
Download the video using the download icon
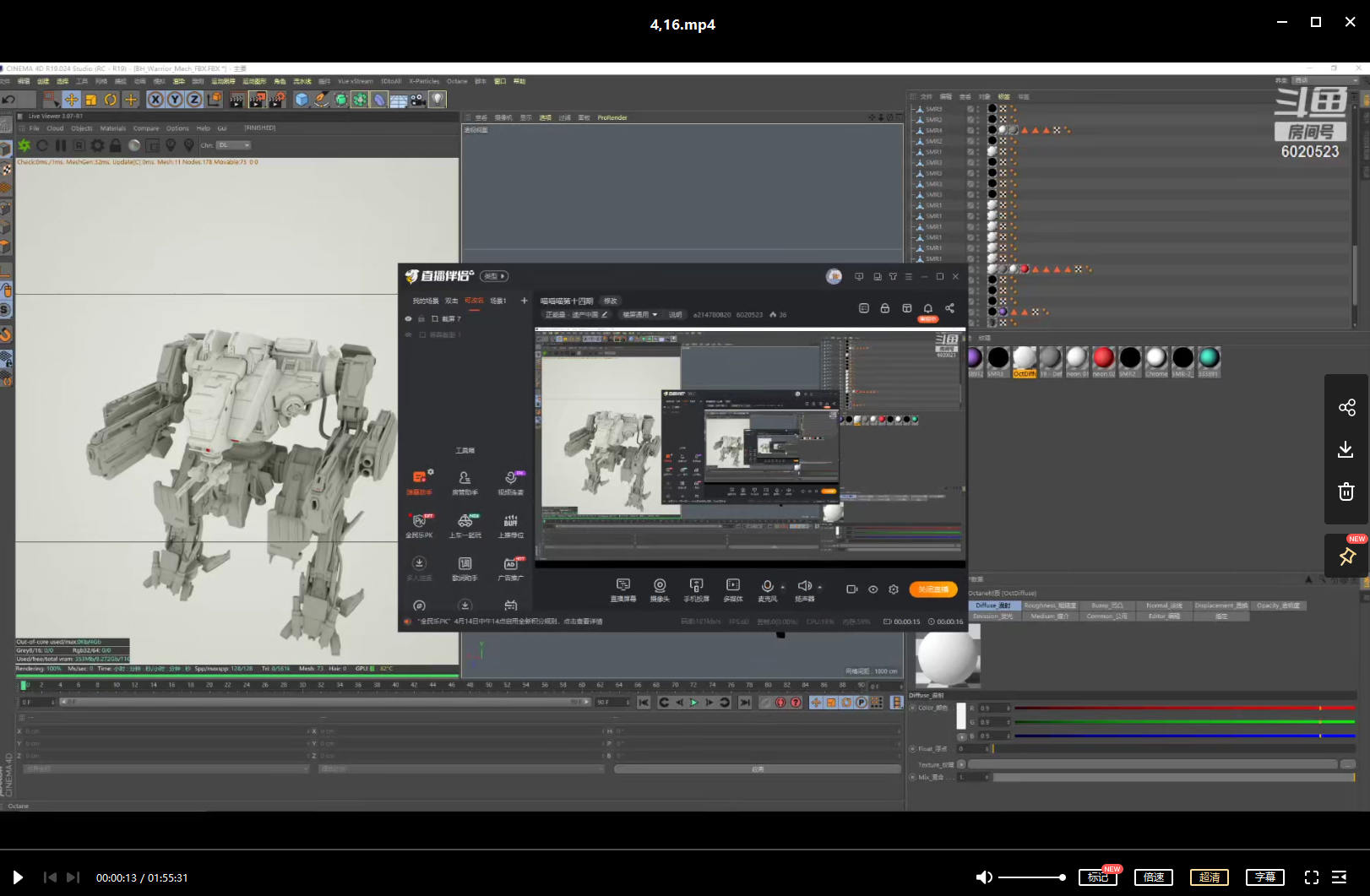coord(1346,449)
